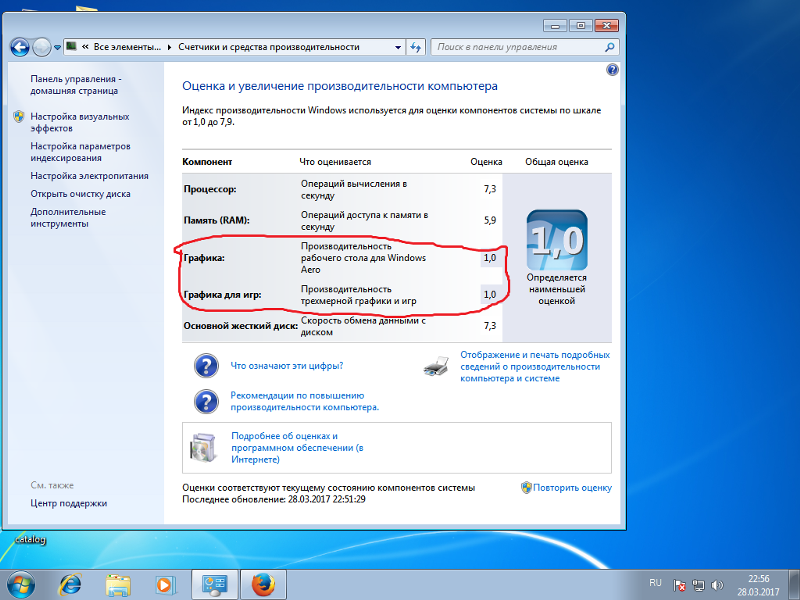Select the 'Процессор:' row label

coord(210,189)
